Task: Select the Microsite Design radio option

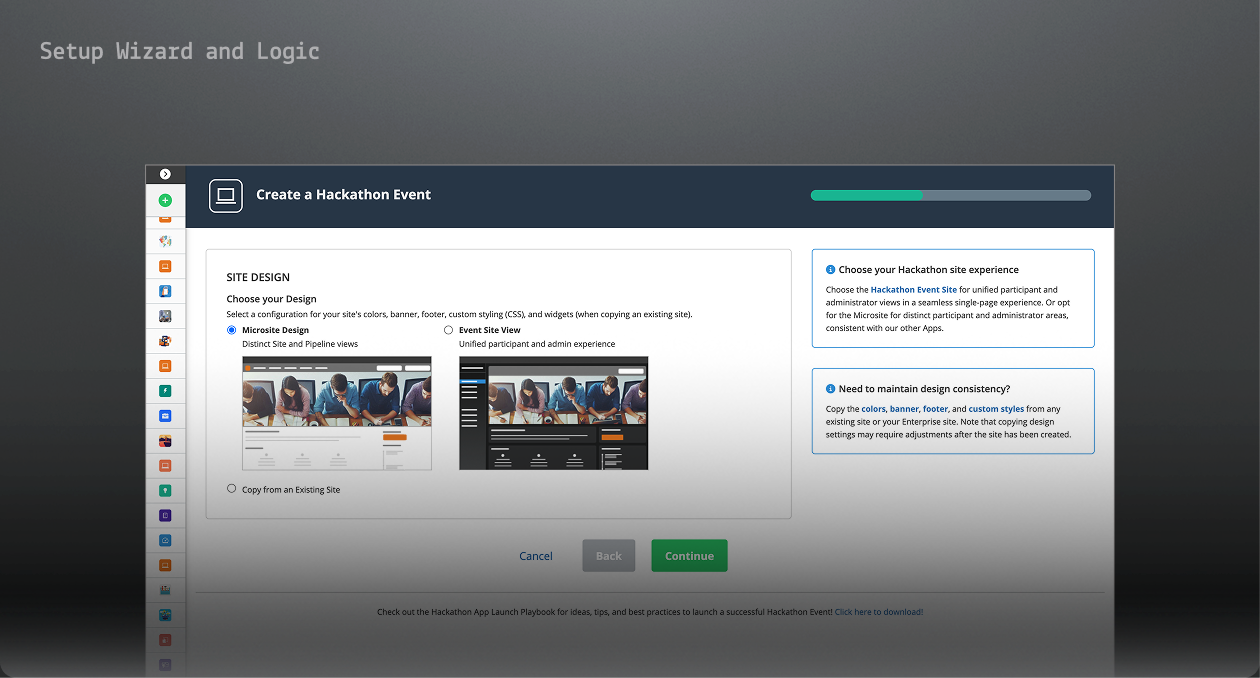Action: [232, 330]
